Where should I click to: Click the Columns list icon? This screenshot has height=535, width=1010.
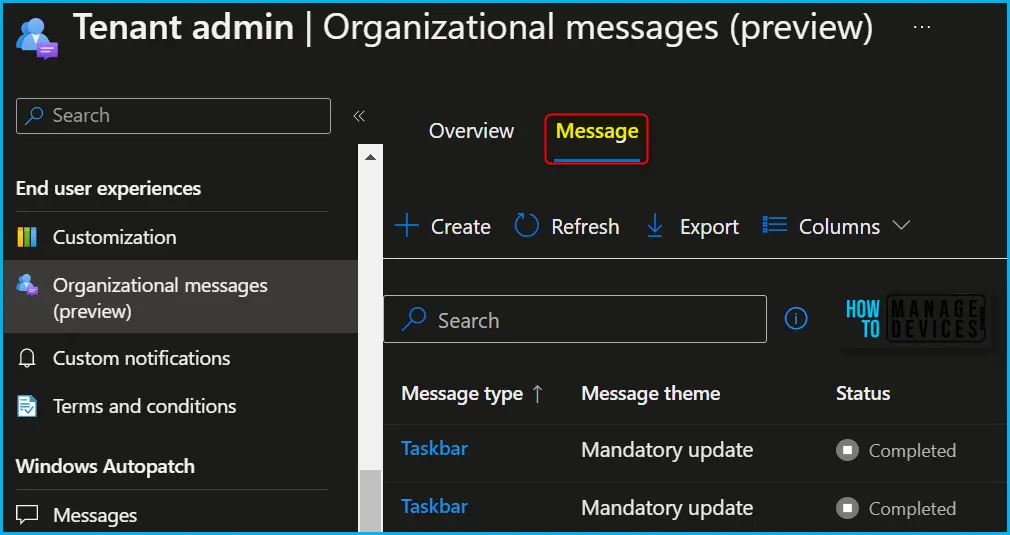774,225
